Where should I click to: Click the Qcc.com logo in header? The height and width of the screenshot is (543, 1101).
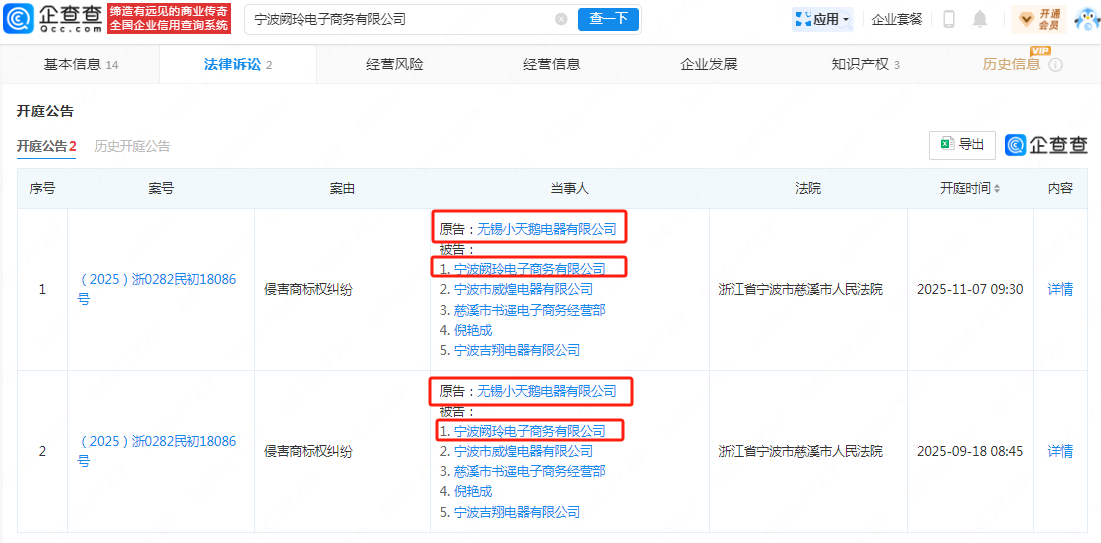[52, 19]
